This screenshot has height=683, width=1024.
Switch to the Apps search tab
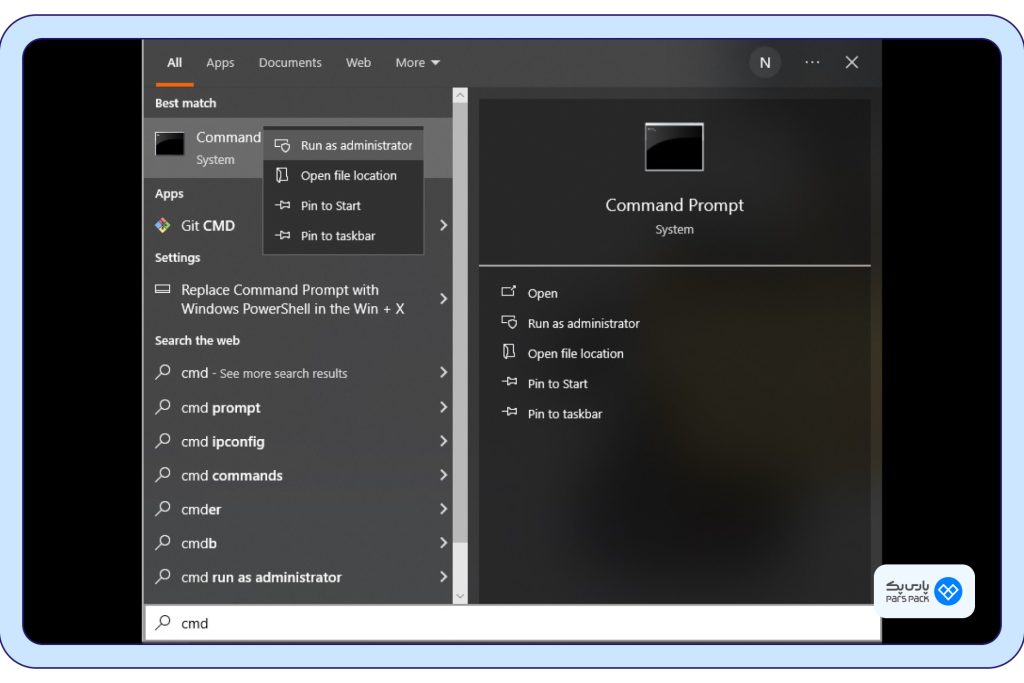click(220, 63)
